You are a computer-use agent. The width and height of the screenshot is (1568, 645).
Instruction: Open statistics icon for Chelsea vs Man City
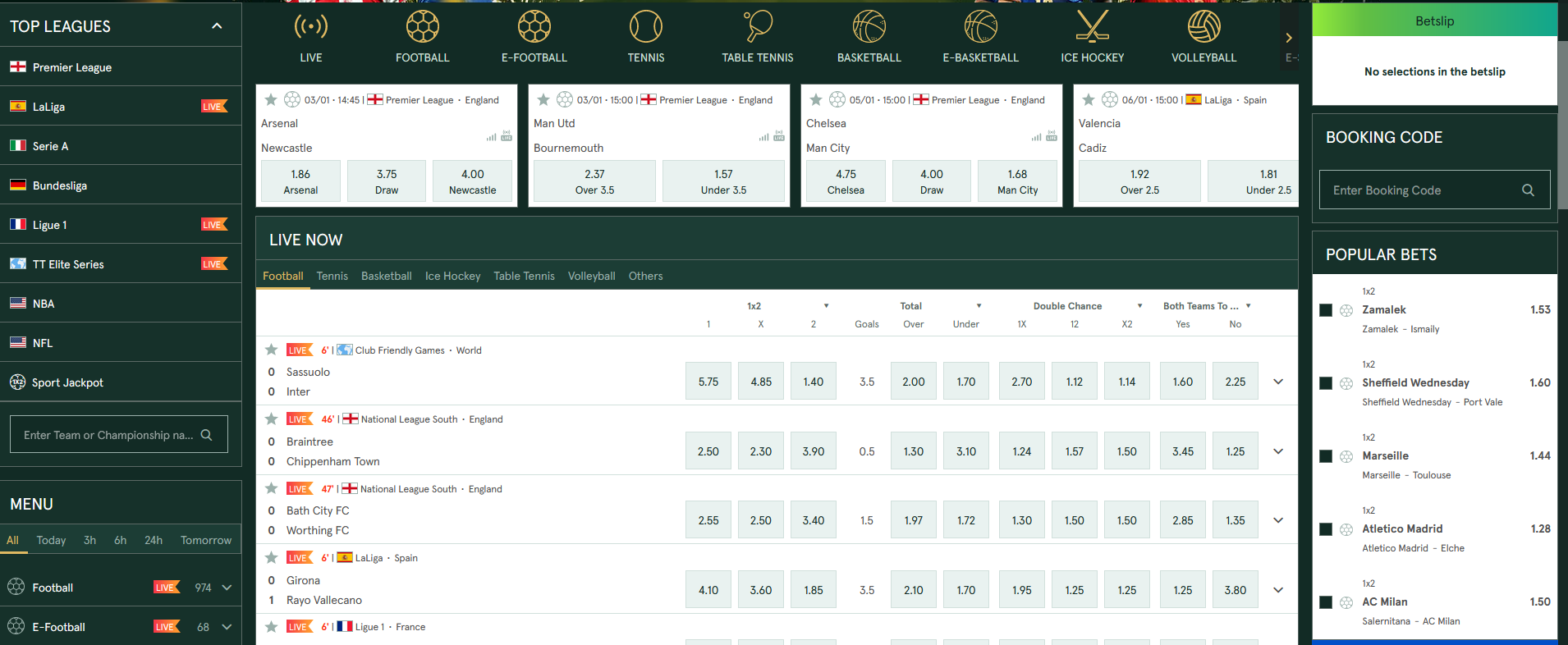coord(1036,137)
